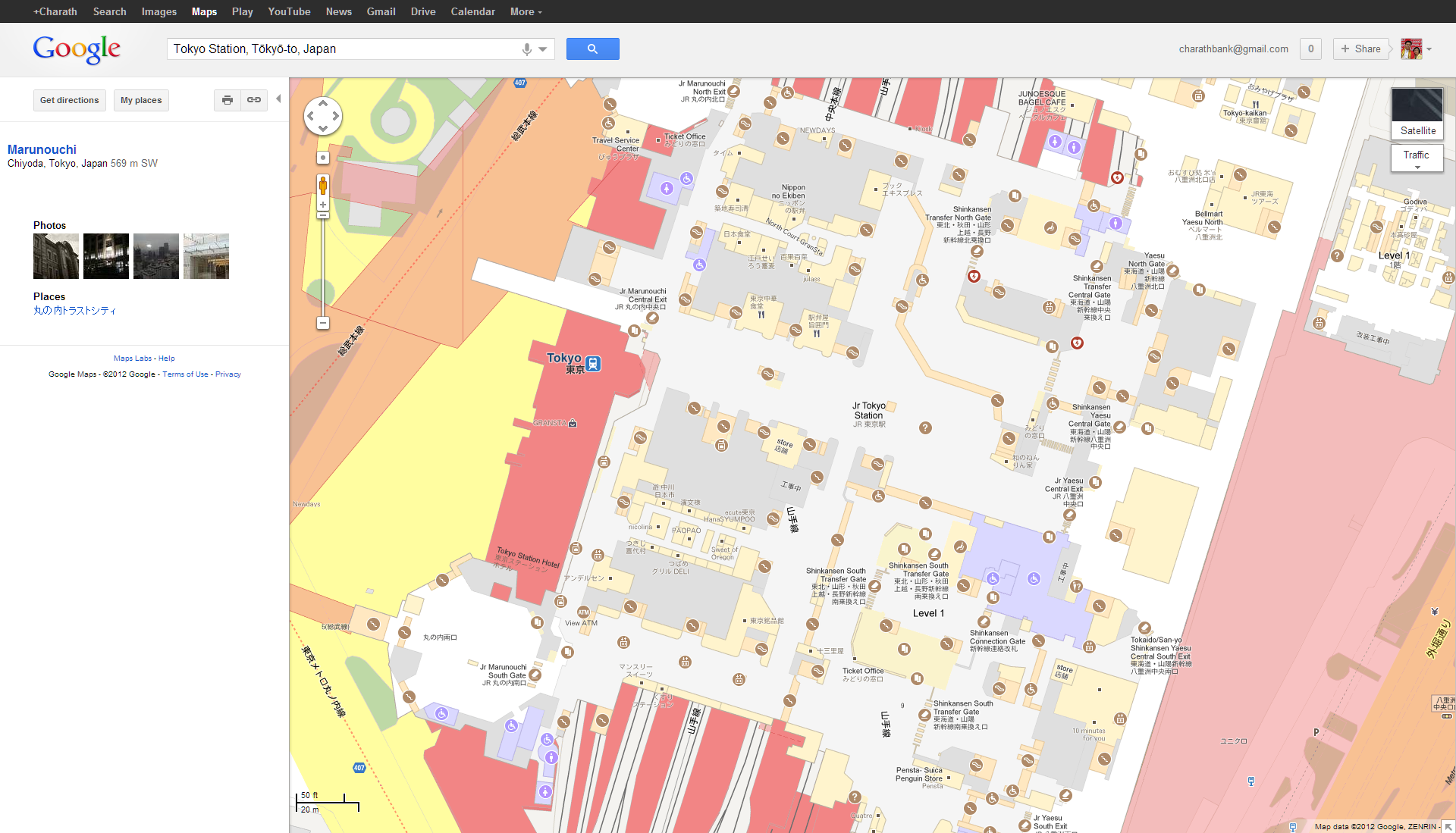
Task: Click the Jr Marunouchi Central Exit marker
Action: 652,318
